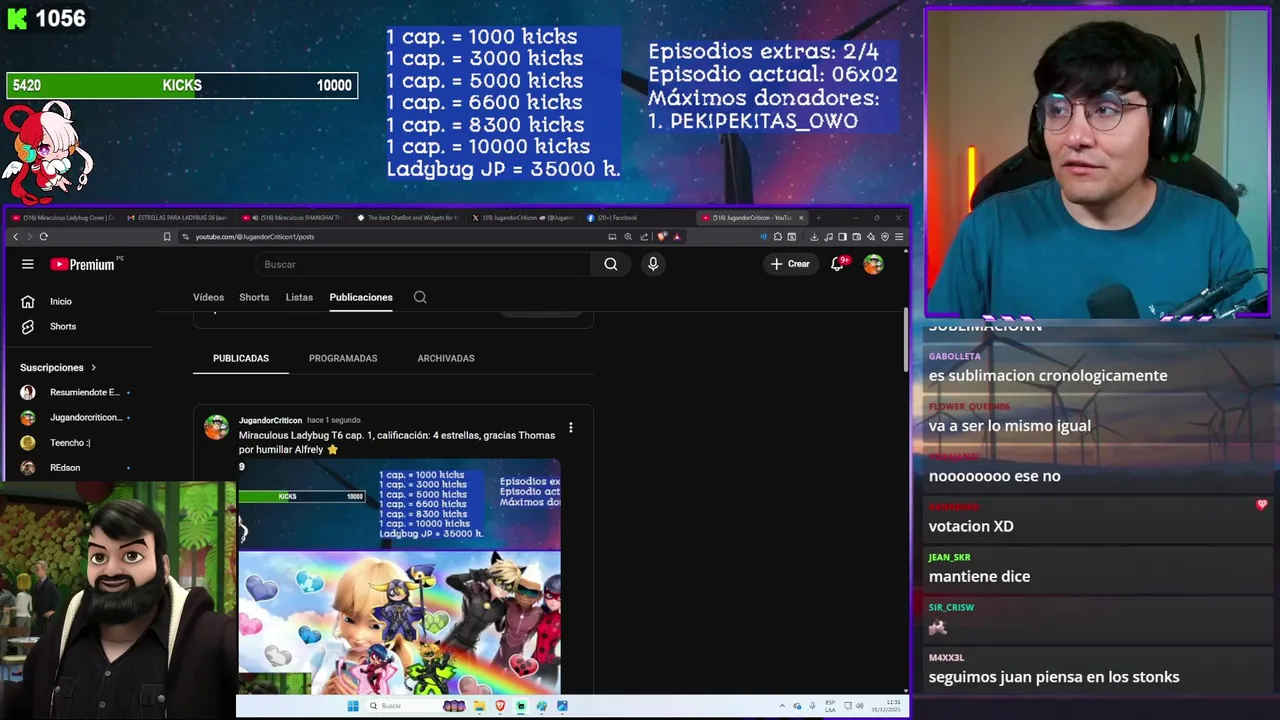Open the post's Miraculous Ladybug image

pos(399,621)
